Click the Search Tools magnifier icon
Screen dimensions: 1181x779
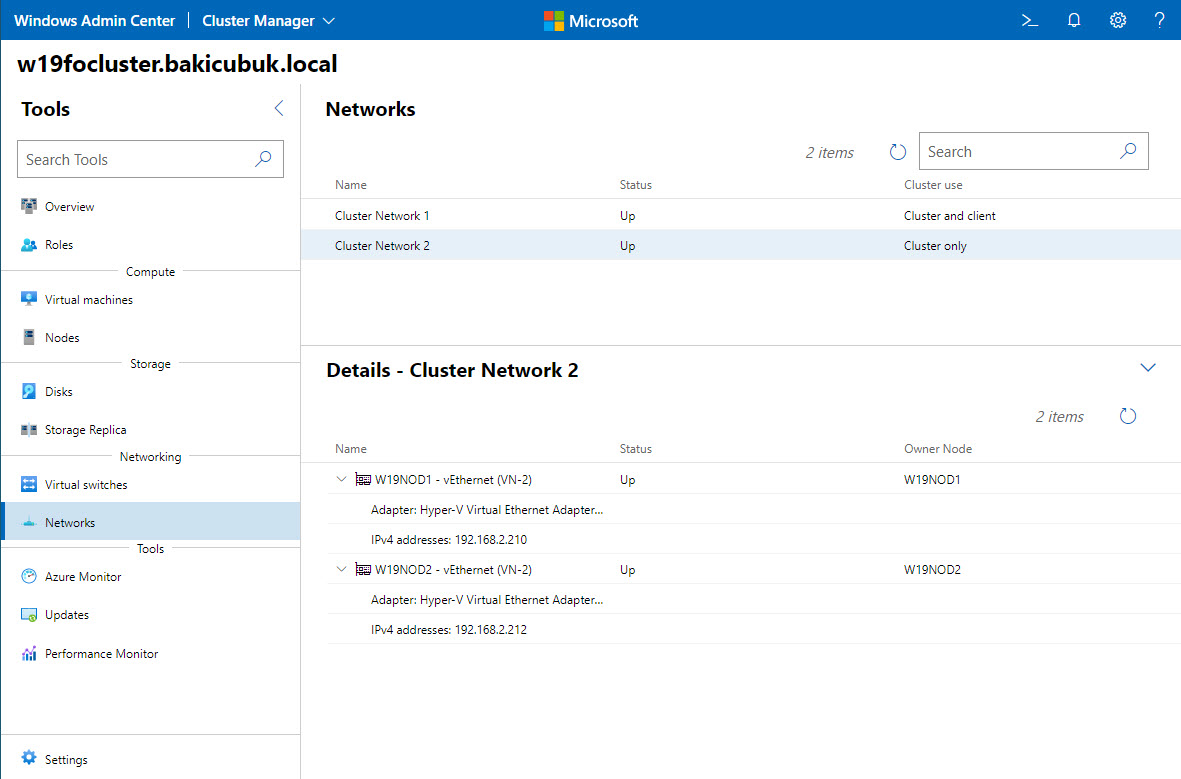(263, 159)
